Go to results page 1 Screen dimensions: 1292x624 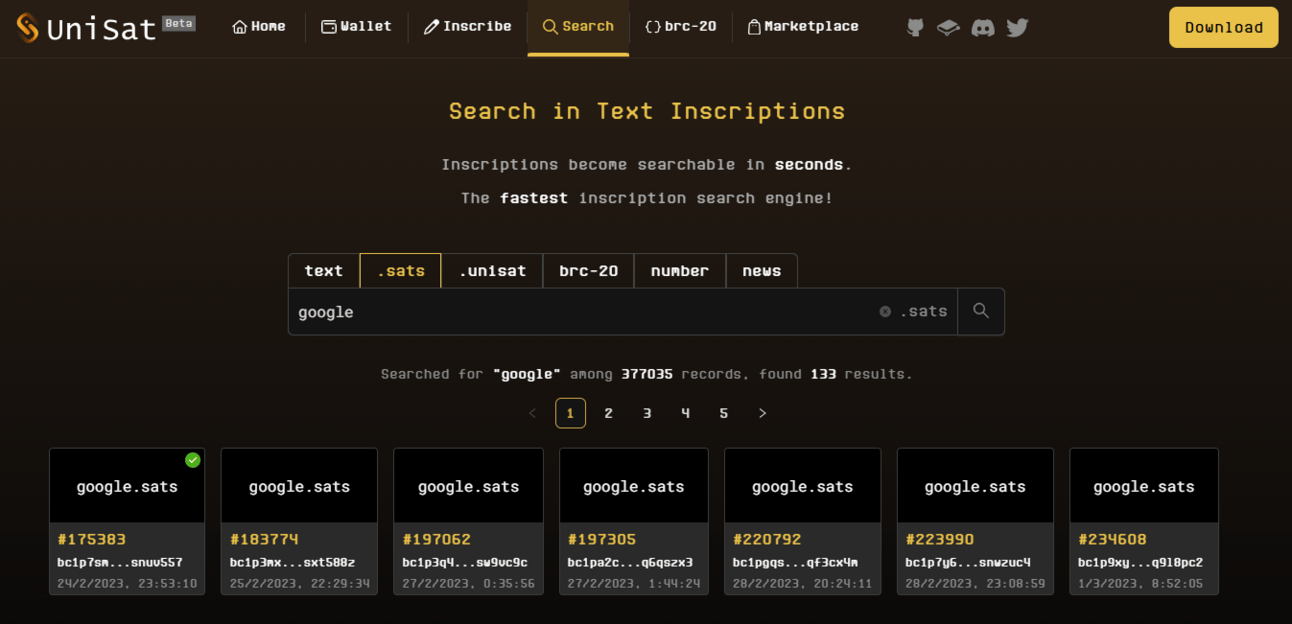coord(570,413)
